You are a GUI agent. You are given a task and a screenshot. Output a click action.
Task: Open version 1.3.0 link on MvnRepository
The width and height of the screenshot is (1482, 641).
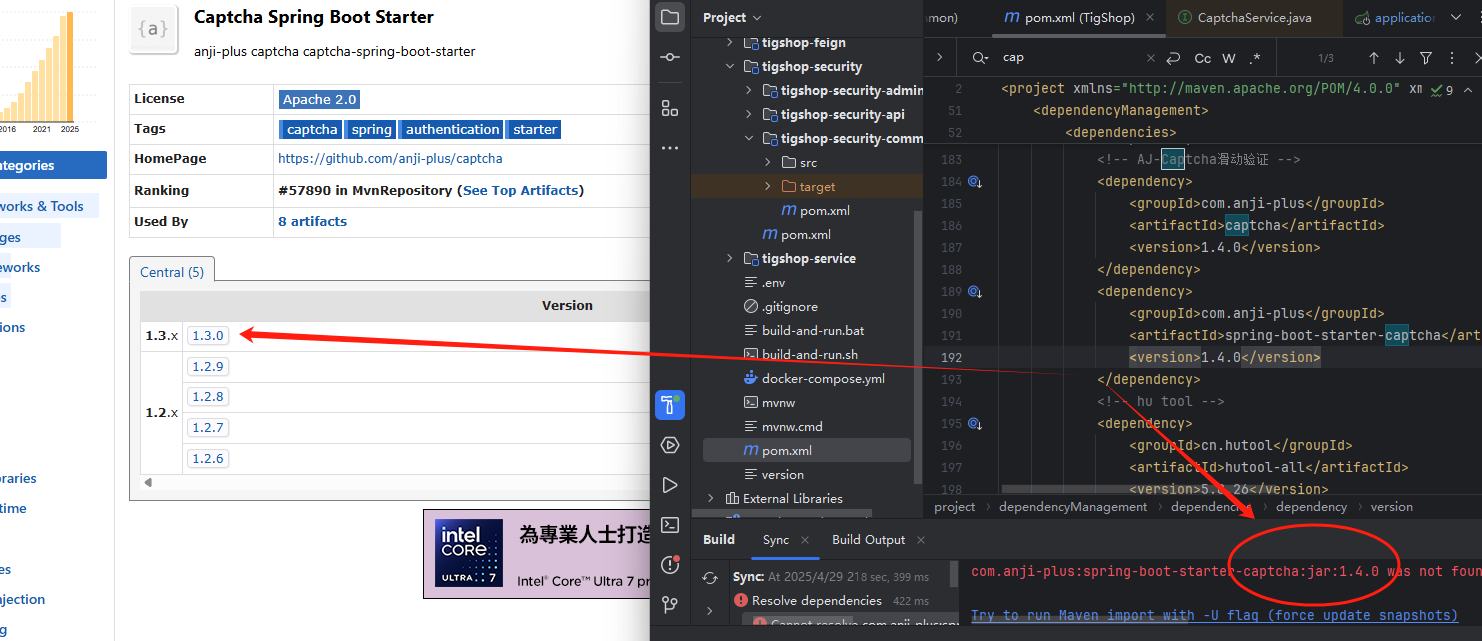pos(208,336)
